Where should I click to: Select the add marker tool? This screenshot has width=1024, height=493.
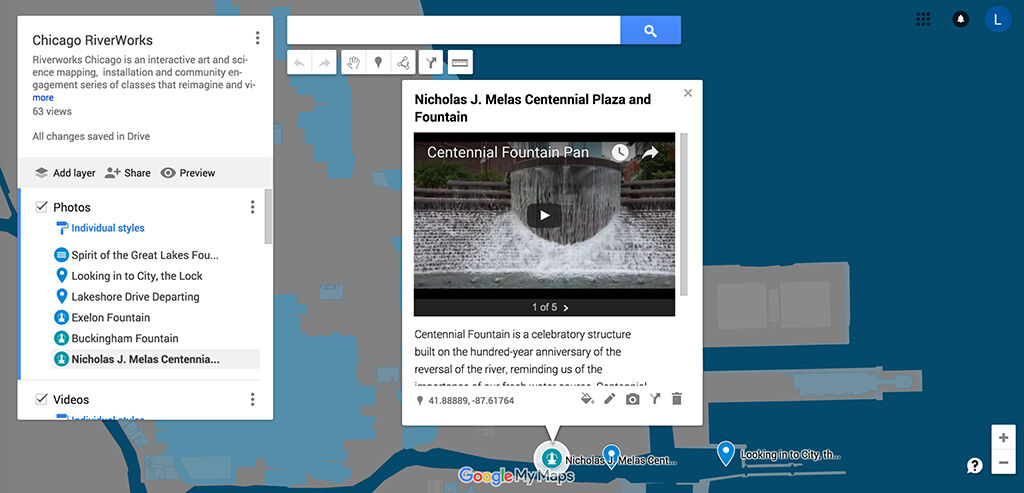pos(378,63)
